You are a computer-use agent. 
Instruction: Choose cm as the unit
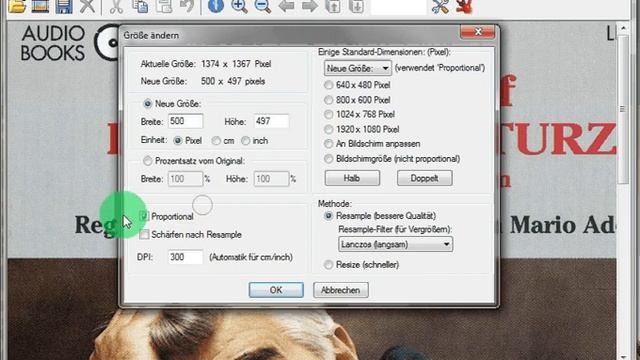click(x=216, y=140)
